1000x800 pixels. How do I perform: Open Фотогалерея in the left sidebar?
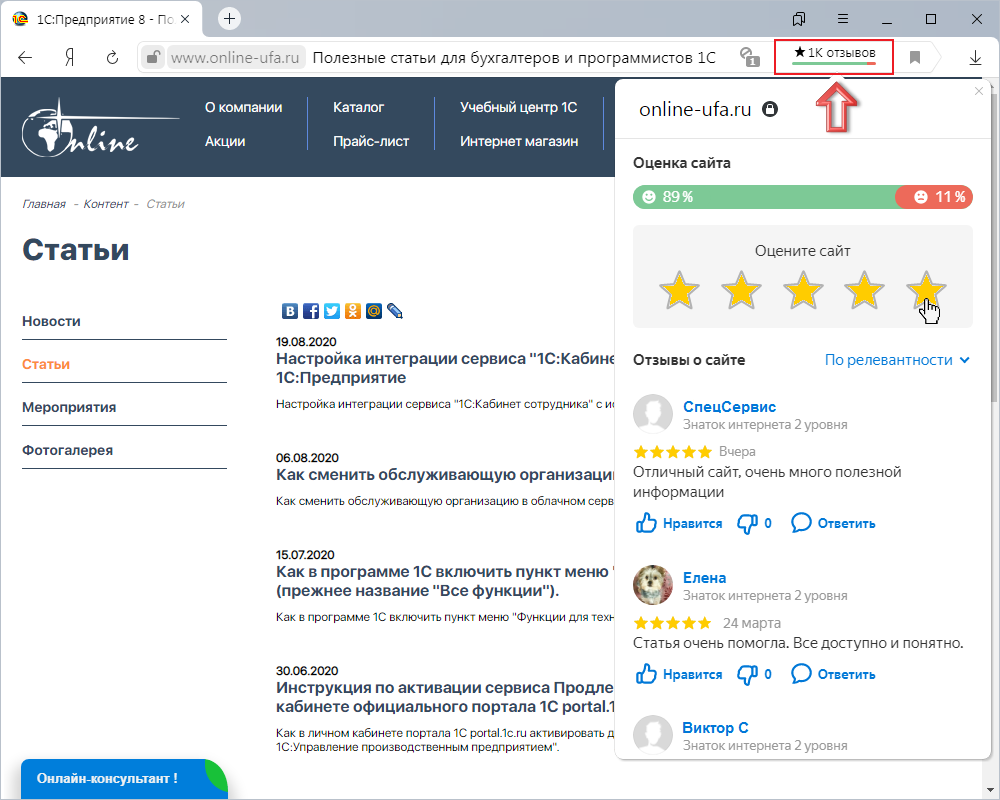tap(67, 450)
